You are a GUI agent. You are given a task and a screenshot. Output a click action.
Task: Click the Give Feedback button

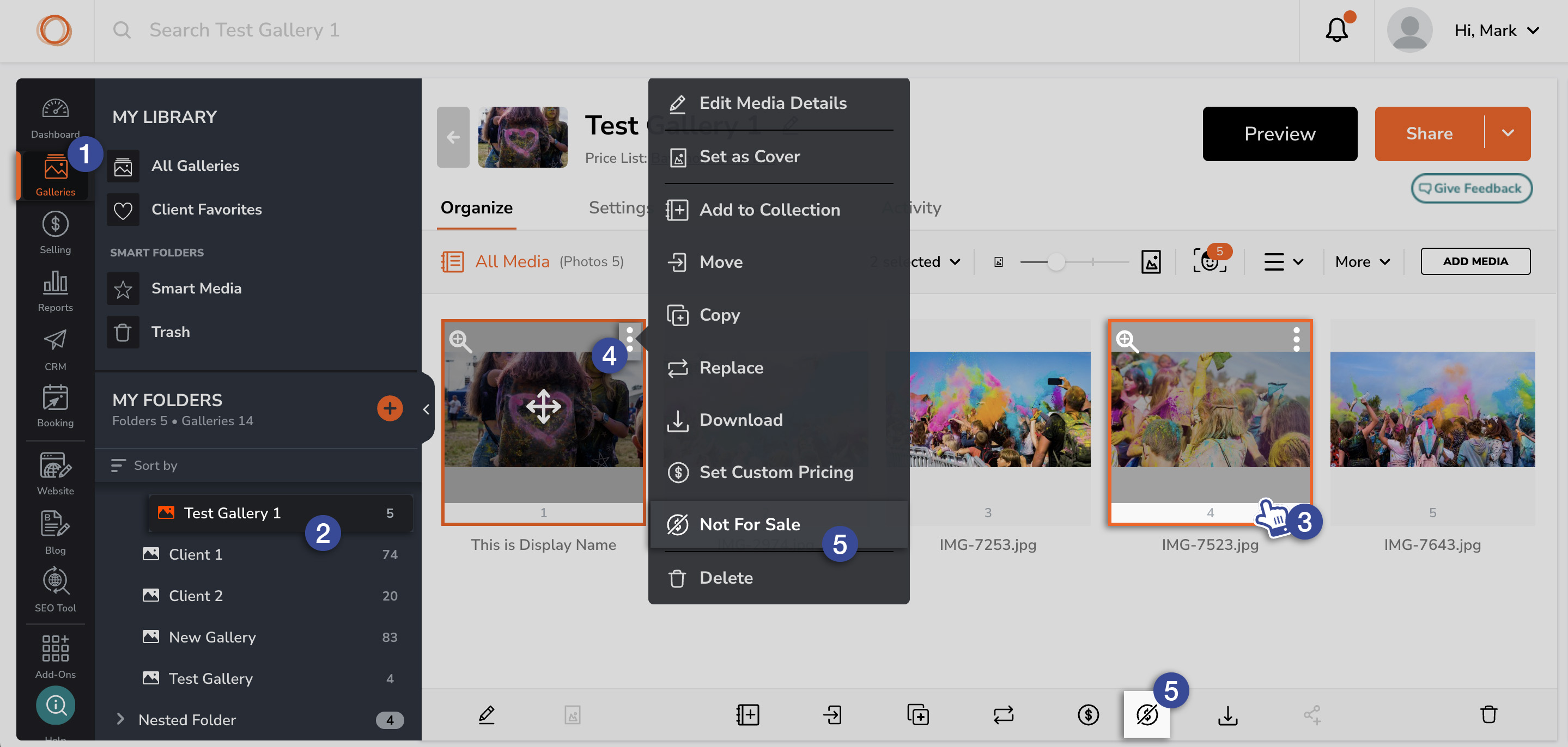click(x=1470, y=188)
